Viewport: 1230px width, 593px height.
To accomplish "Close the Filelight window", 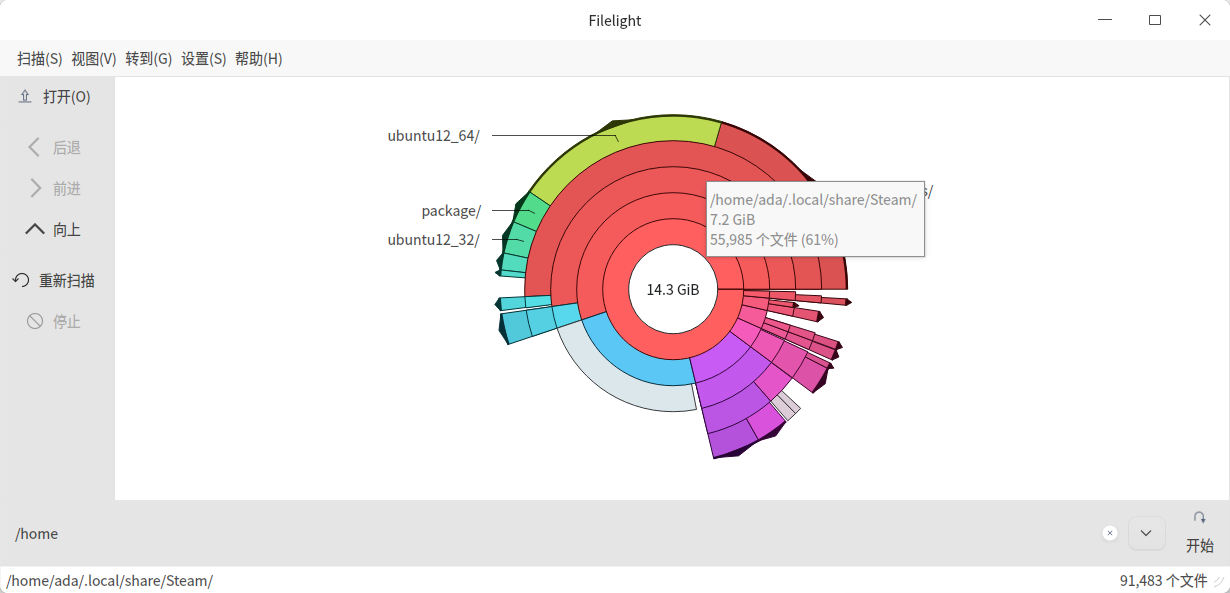I will point(1205,20).
